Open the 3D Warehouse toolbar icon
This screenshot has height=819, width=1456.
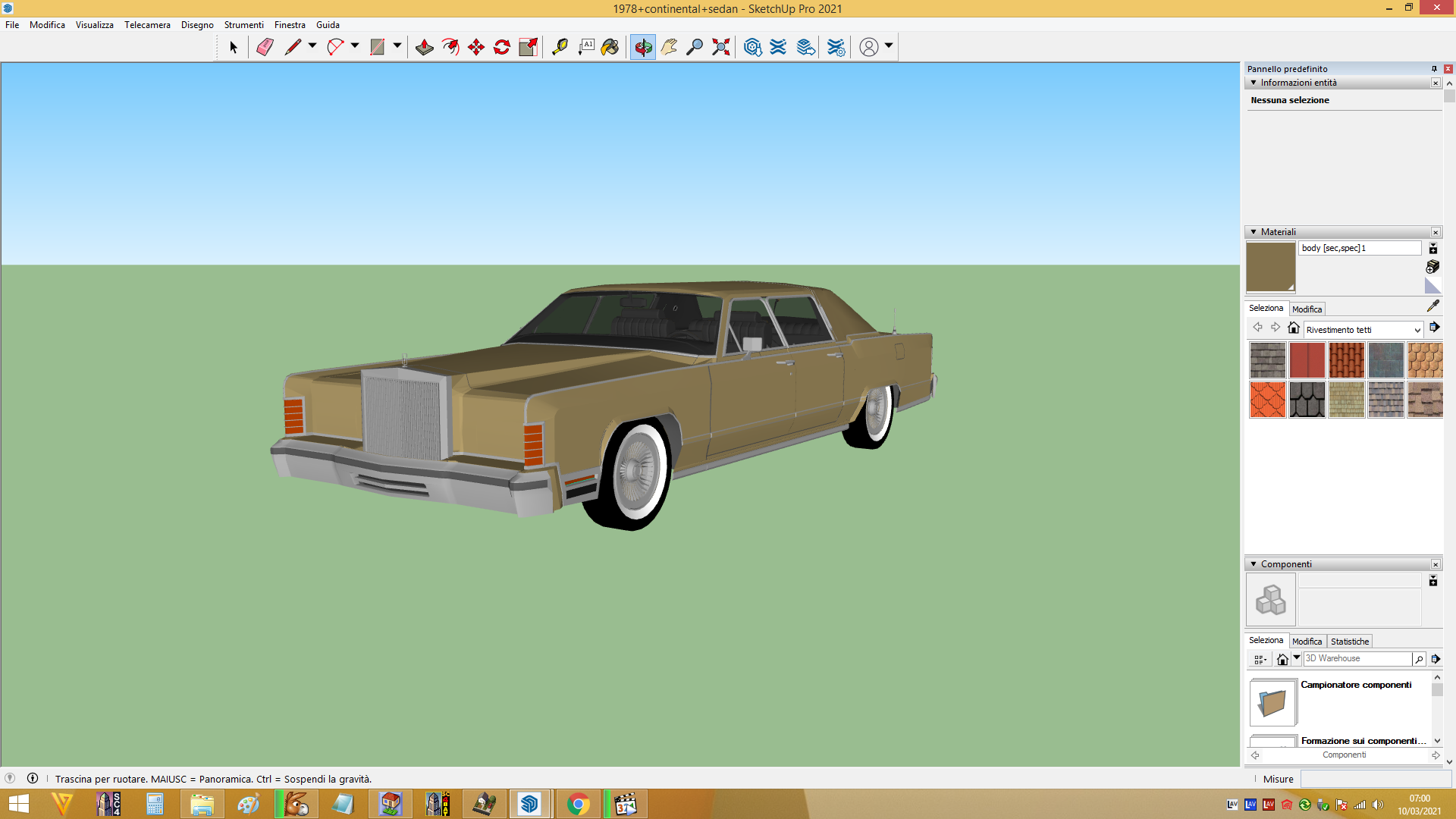click(752, 47)
